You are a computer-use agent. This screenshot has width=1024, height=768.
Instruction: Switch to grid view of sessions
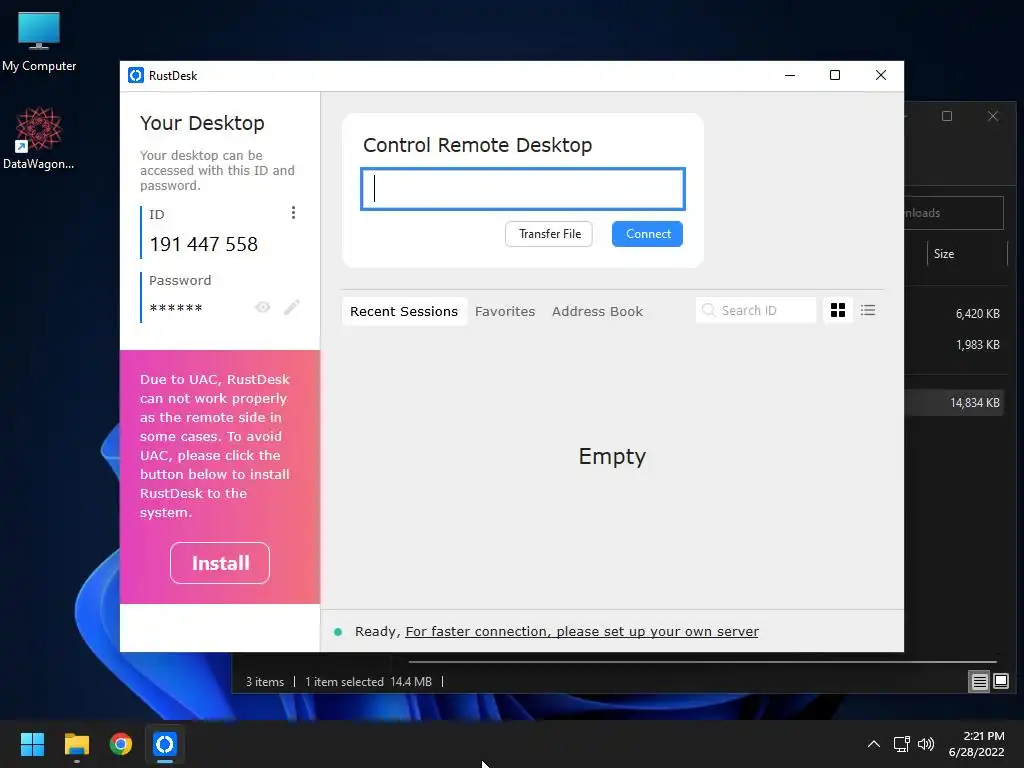tap(838, 310)
